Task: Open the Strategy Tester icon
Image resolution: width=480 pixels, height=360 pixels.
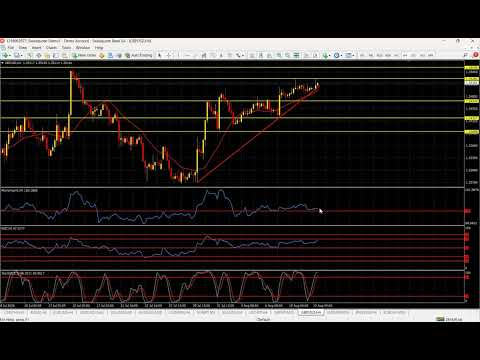Action: 64,55
